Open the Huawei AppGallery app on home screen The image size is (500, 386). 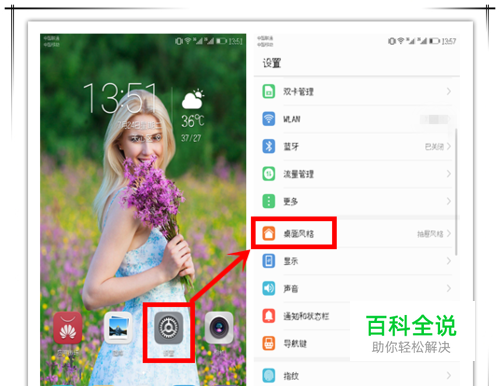tap(68, 328)
